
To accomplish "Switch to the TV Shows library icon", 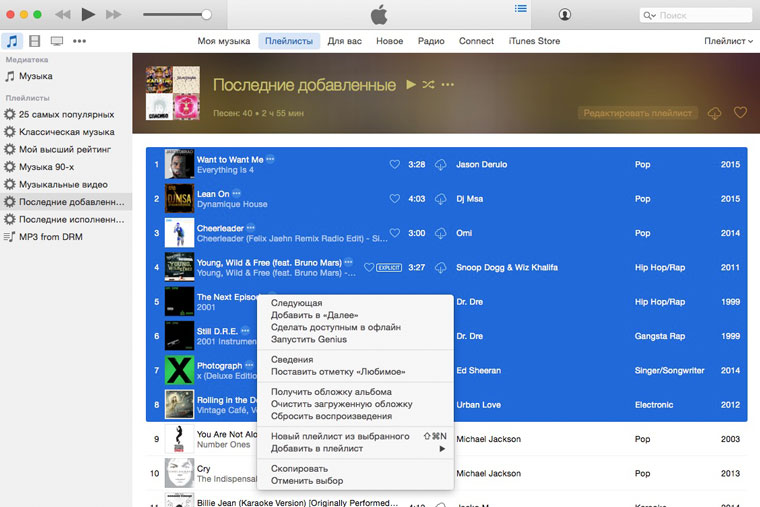I will tap(57, 41).
